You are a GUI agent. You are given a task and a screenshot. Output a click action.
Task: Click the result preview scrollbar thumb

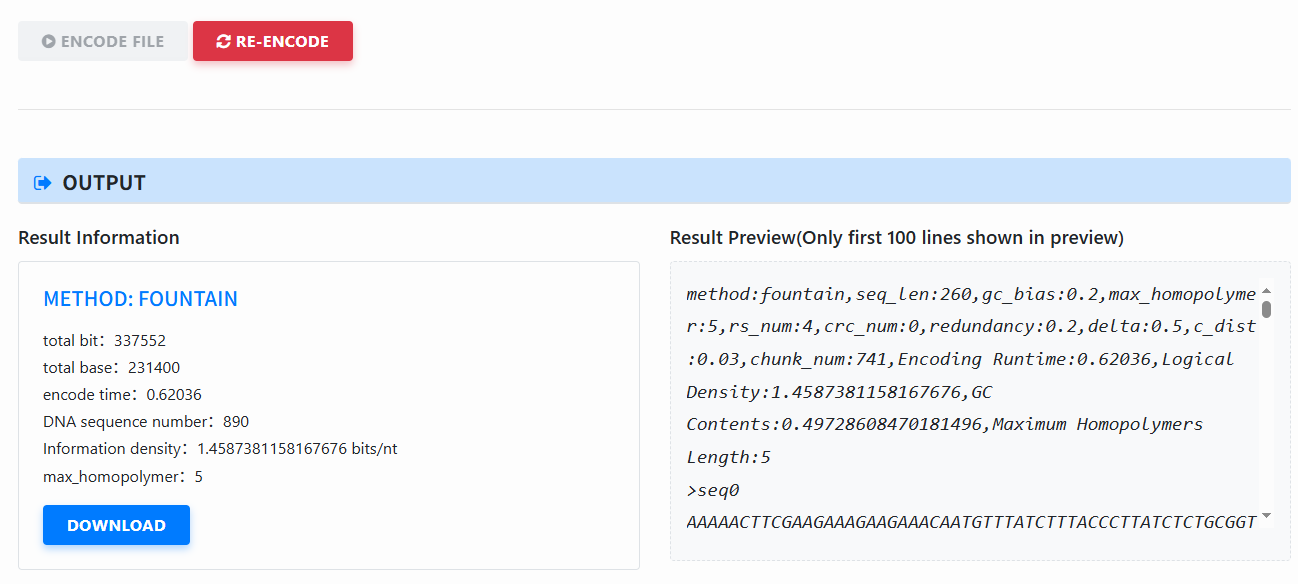point(1266,308)
